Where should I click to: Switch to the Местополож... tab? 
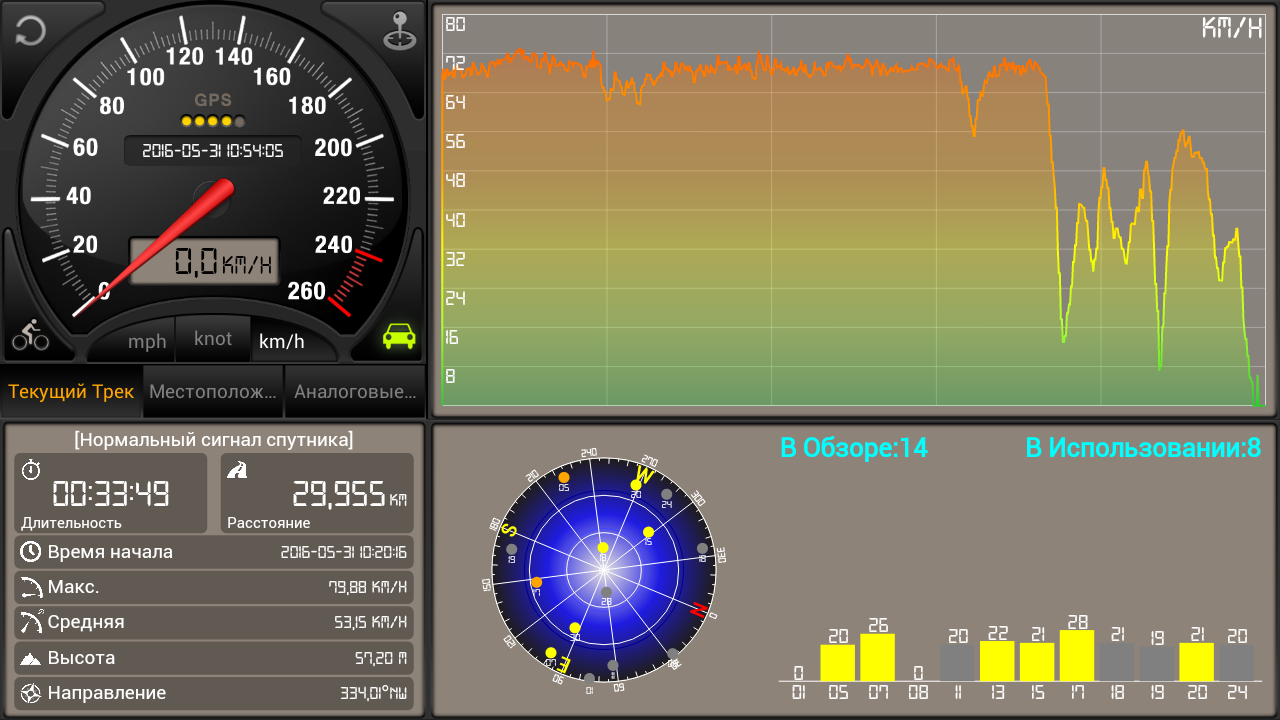[x=213, y=392]
